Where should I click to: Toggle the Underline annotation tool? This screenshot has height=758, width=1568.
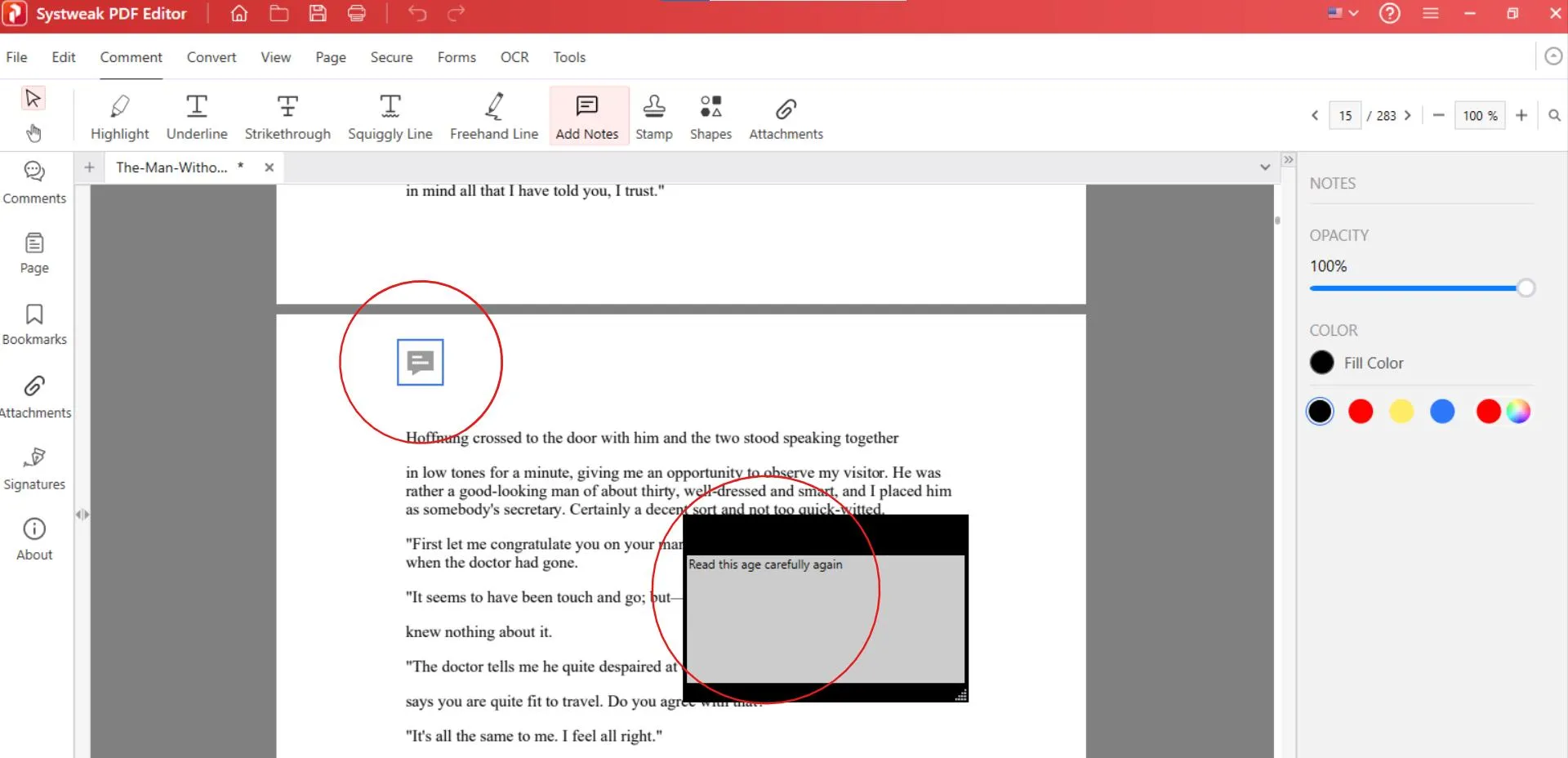(197, 114)
